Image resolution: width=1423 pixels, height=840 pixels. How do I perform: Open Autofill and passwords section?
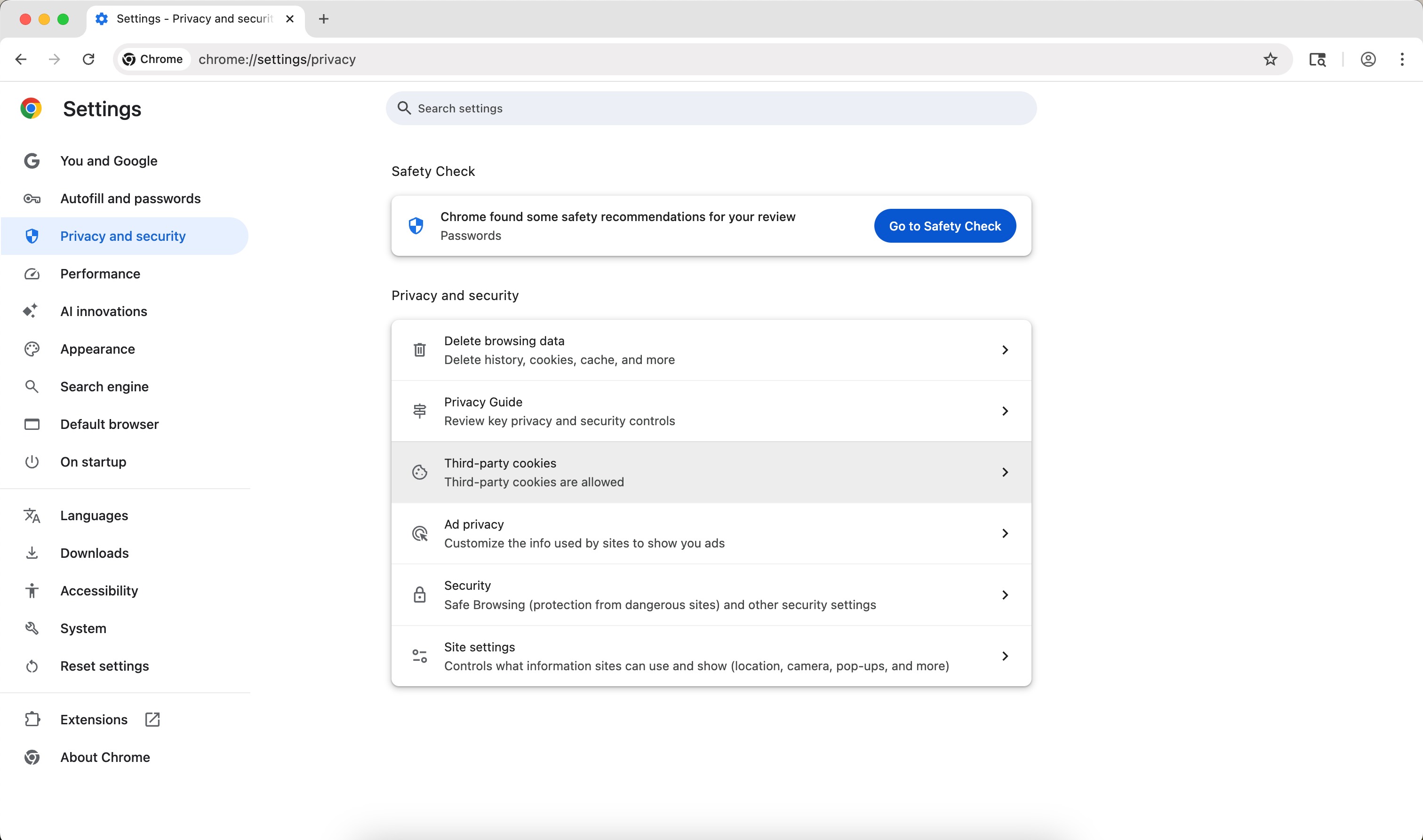130,198
